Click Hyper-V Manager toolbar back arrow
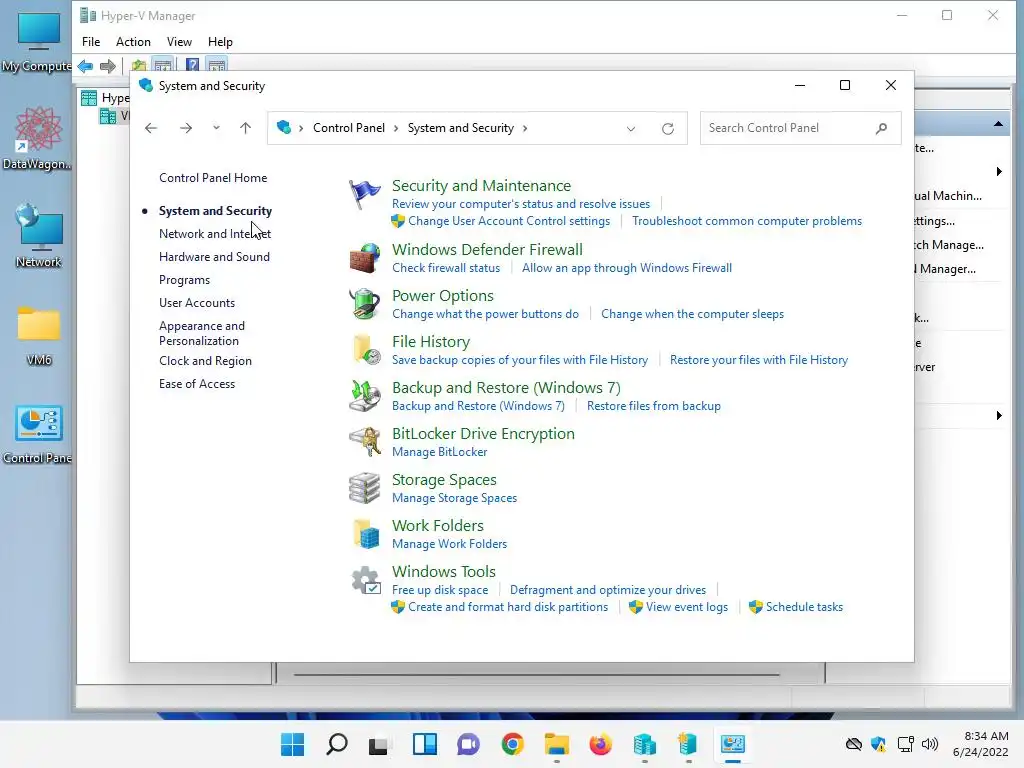The image size is (1024, 768). (85, 66)
